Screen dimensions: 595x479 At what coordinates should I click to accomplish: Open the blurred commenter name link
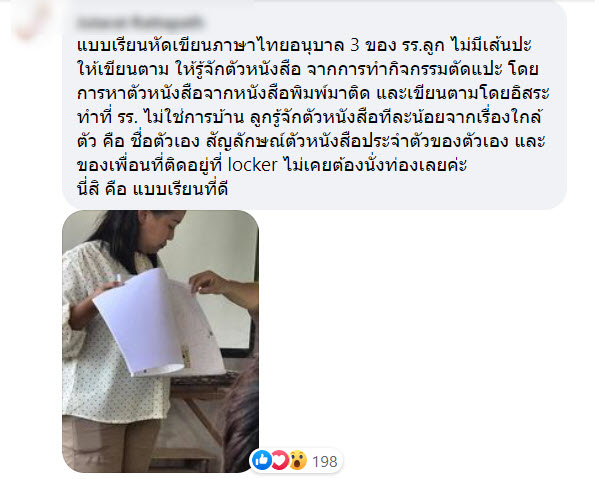(140, 23)
